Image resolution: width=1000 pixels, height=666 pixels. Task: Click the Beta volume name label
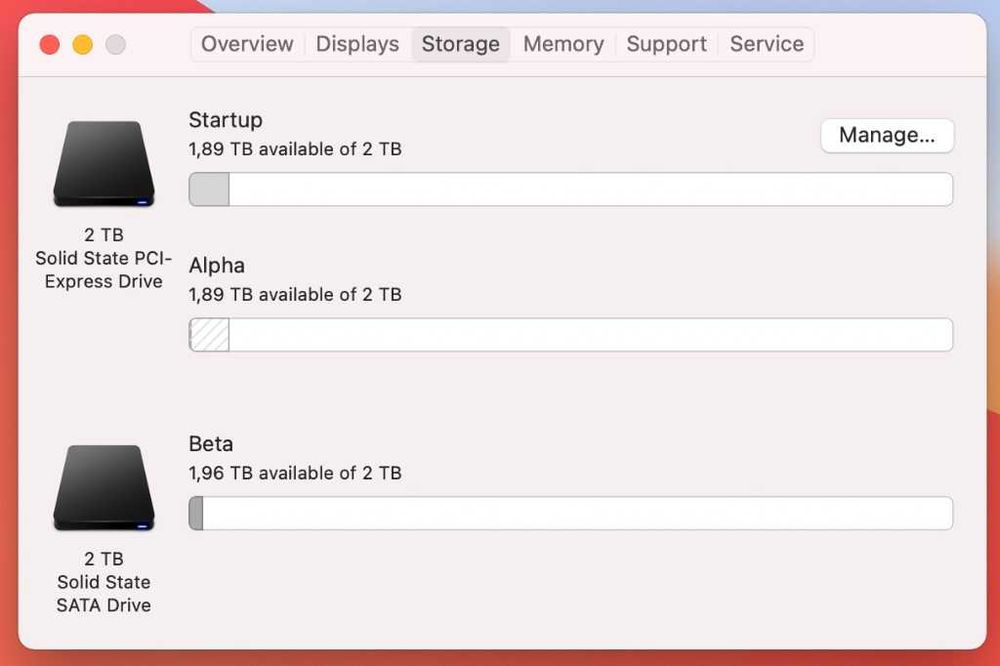tap(210, 443)
